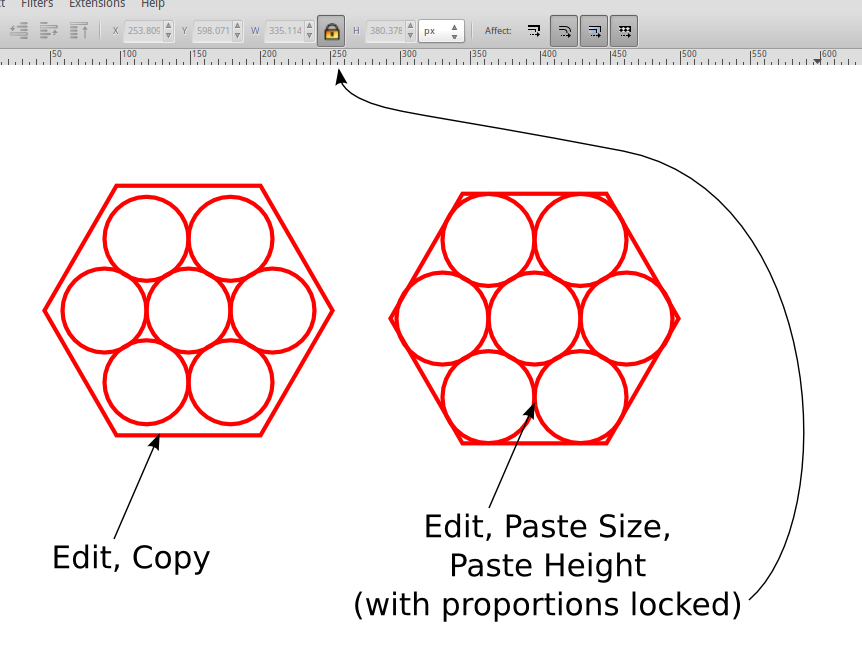Screen dimensions: 862x669
Task: Toggle move patterns with object button
Action: pos(625,31)
